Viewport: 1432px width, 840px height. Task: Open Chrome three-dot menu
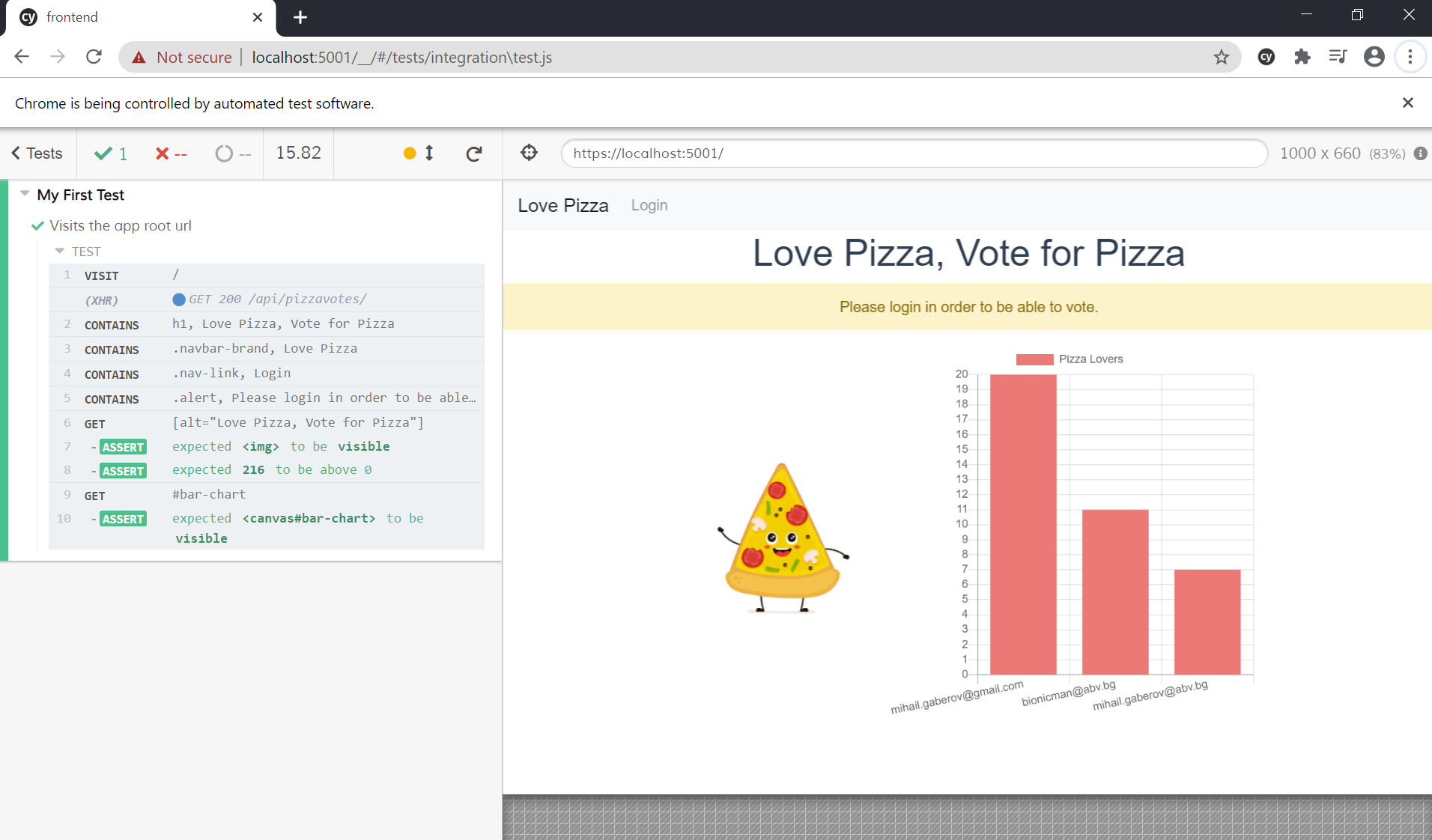tap(1410, 57)
